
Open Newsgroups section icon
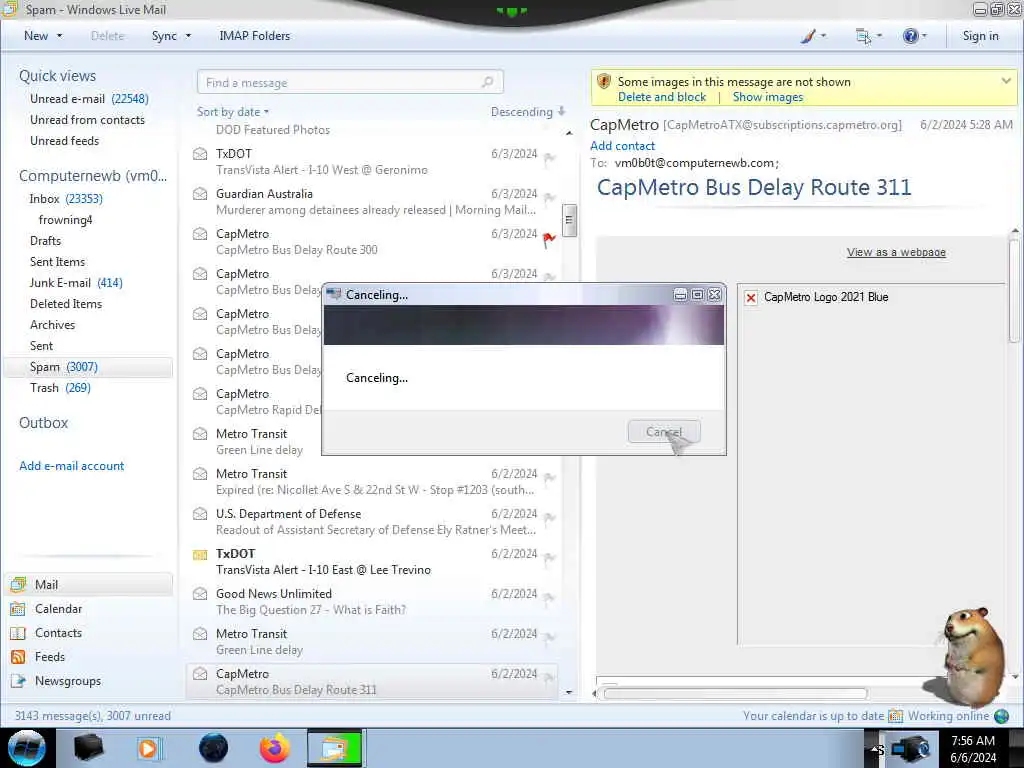(x=18, y=681)
